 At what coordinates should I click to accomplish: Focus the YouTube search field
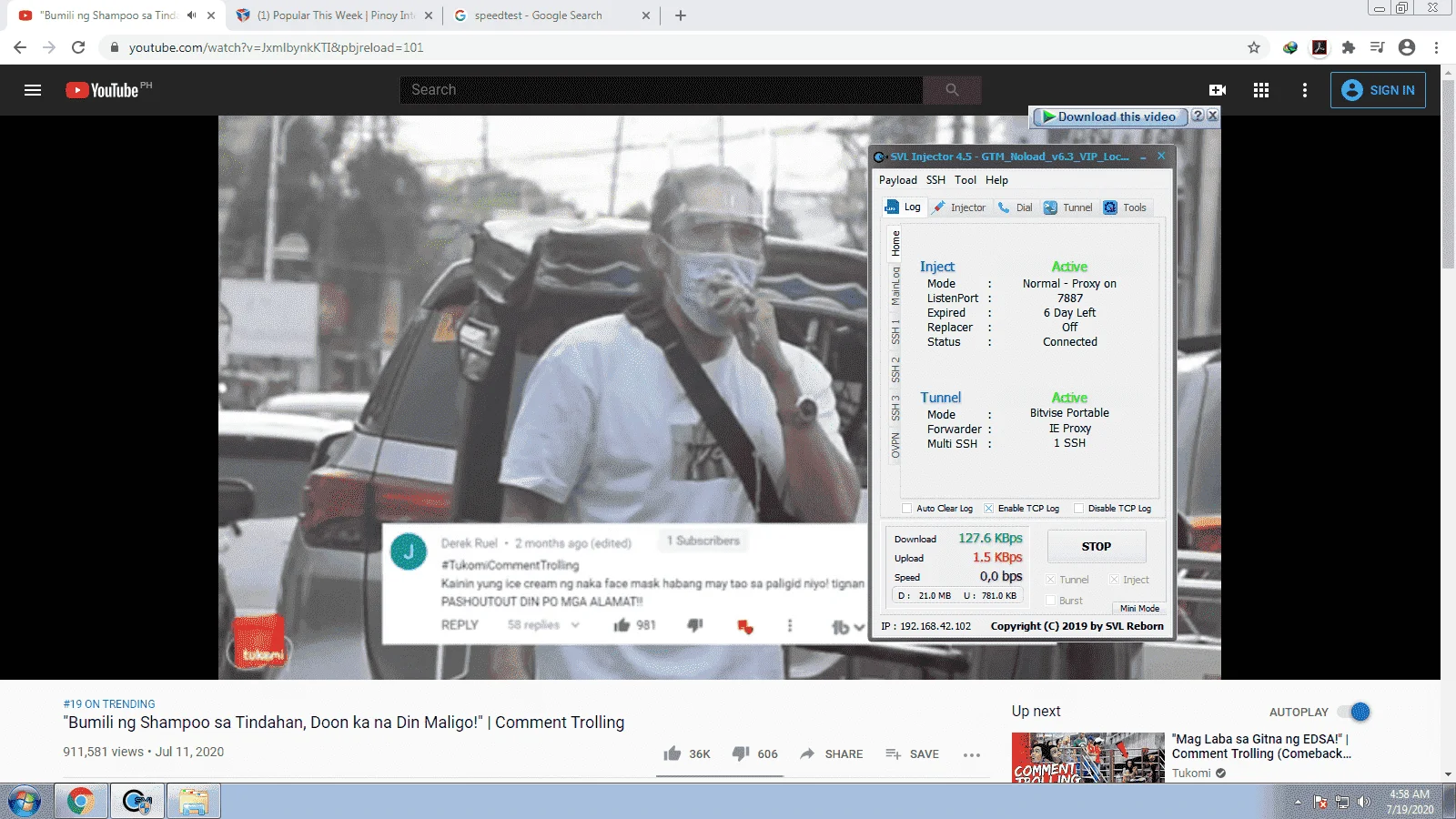[x=662, y=90]
